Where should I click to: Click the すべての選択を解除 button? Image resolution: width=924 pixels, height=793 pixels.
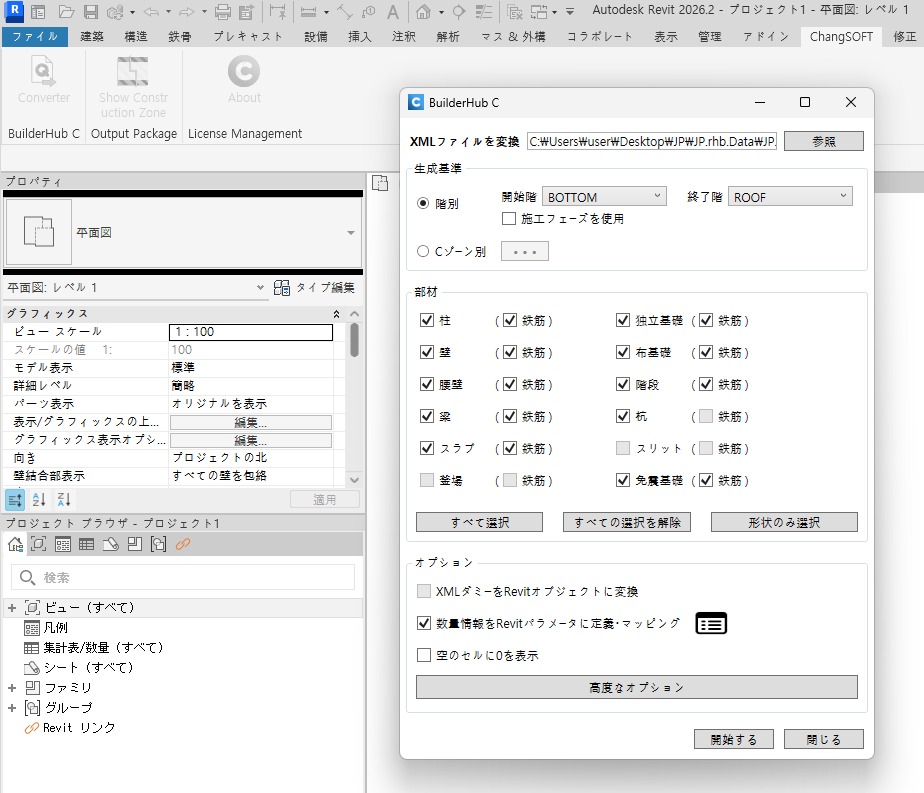pyautogui.click(x=626, y=522)
